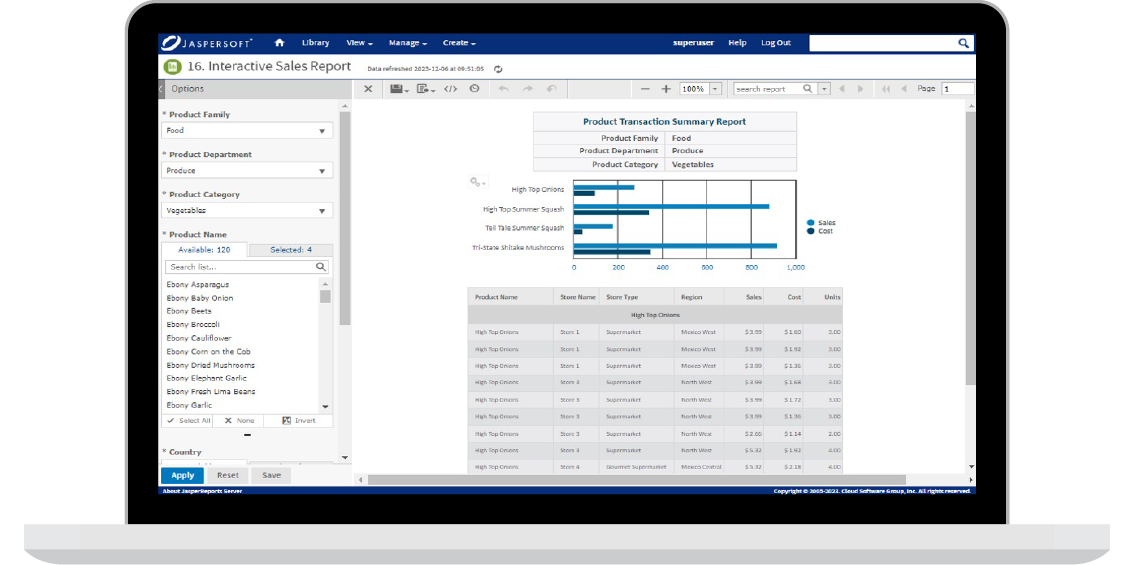Click Select All in product list

188,421
